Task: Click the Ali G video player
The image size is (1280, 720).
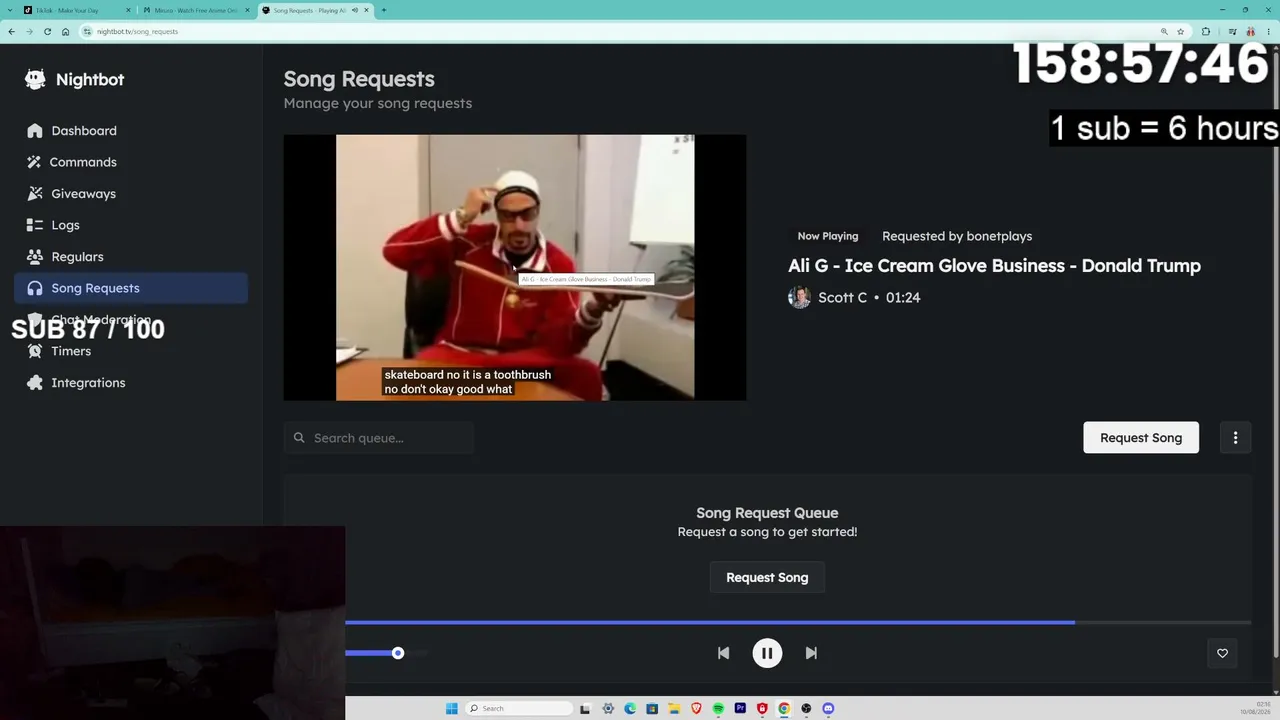Action: [515, 268]
